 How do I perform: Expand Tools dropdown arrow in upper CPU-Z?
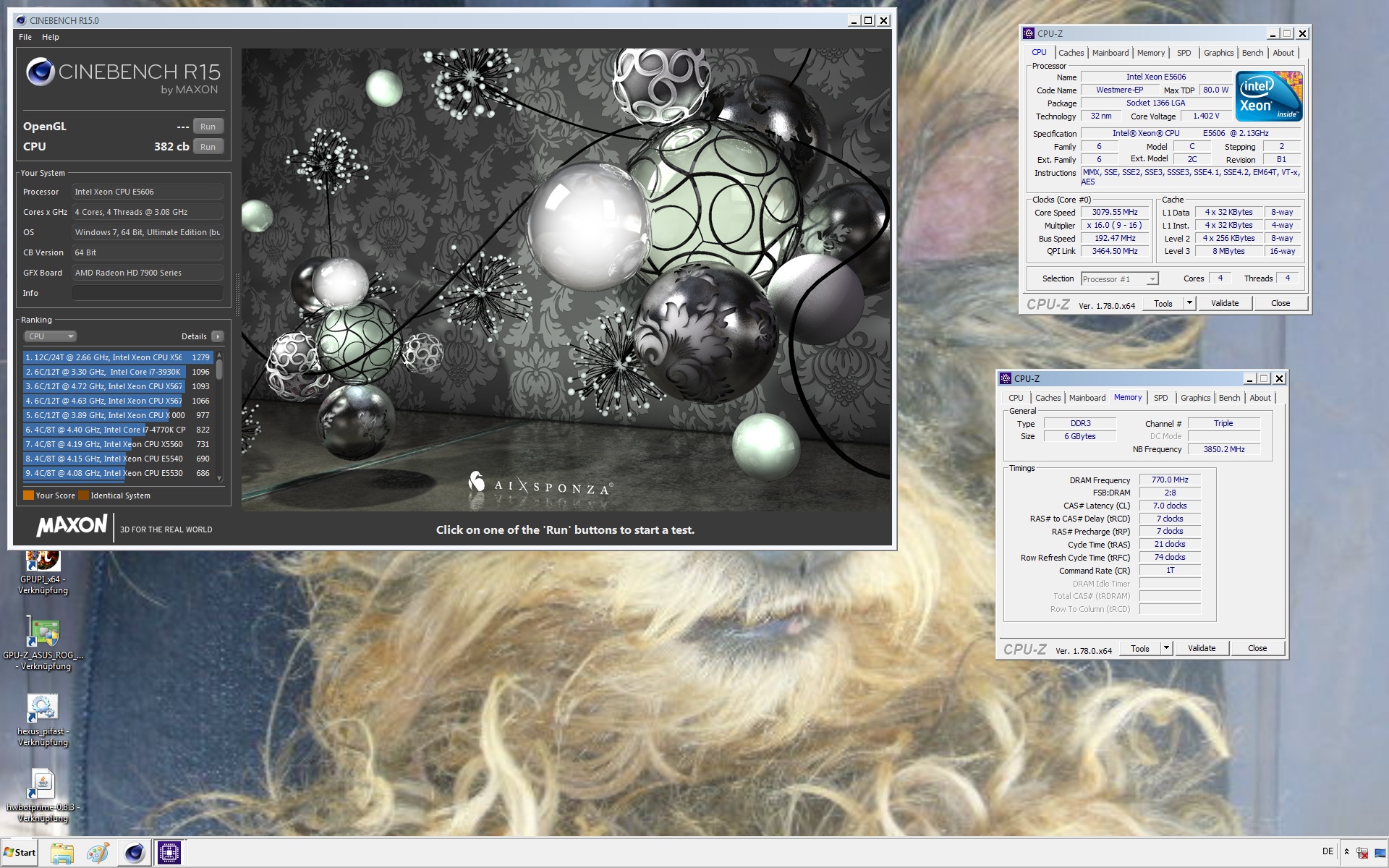(x=1189, y=304)
